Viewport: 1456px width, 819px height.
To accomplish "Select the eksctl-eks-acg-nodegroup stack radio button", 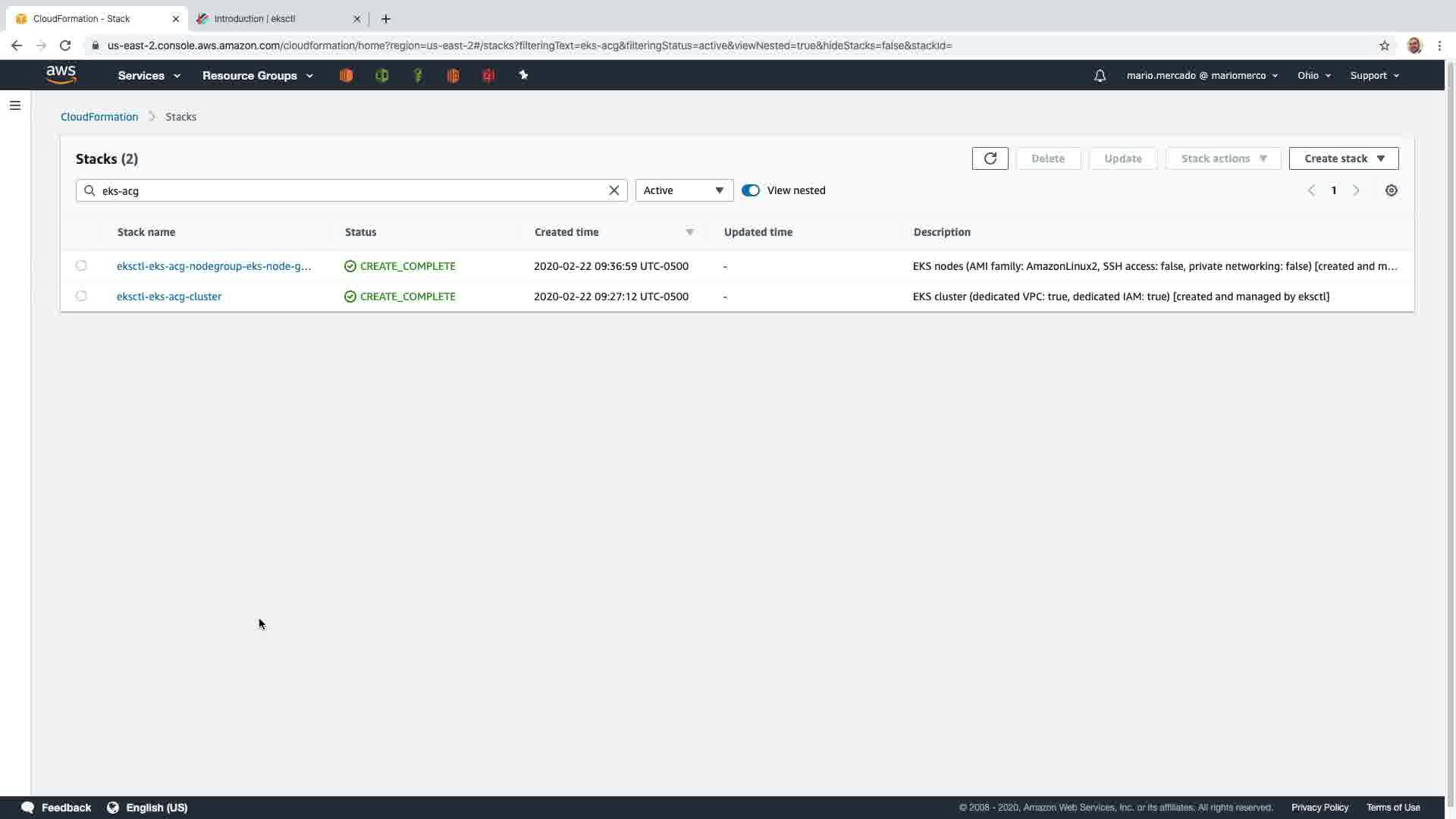I will [x=81, y=265].
